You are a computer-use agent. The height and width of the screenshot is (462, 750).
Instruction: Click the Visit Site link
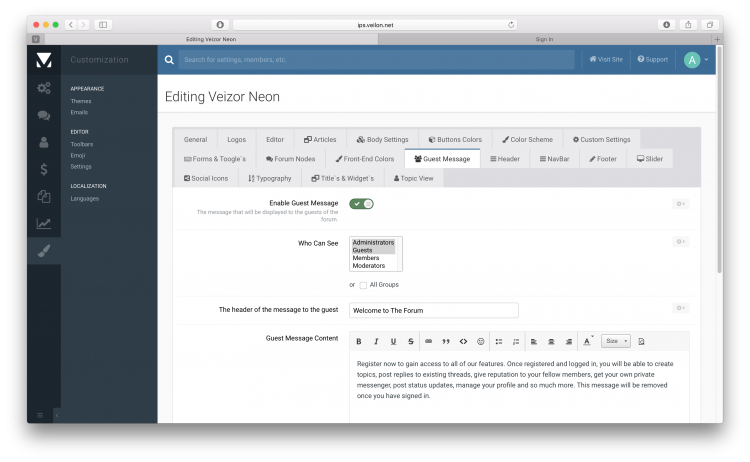[606, 59]
